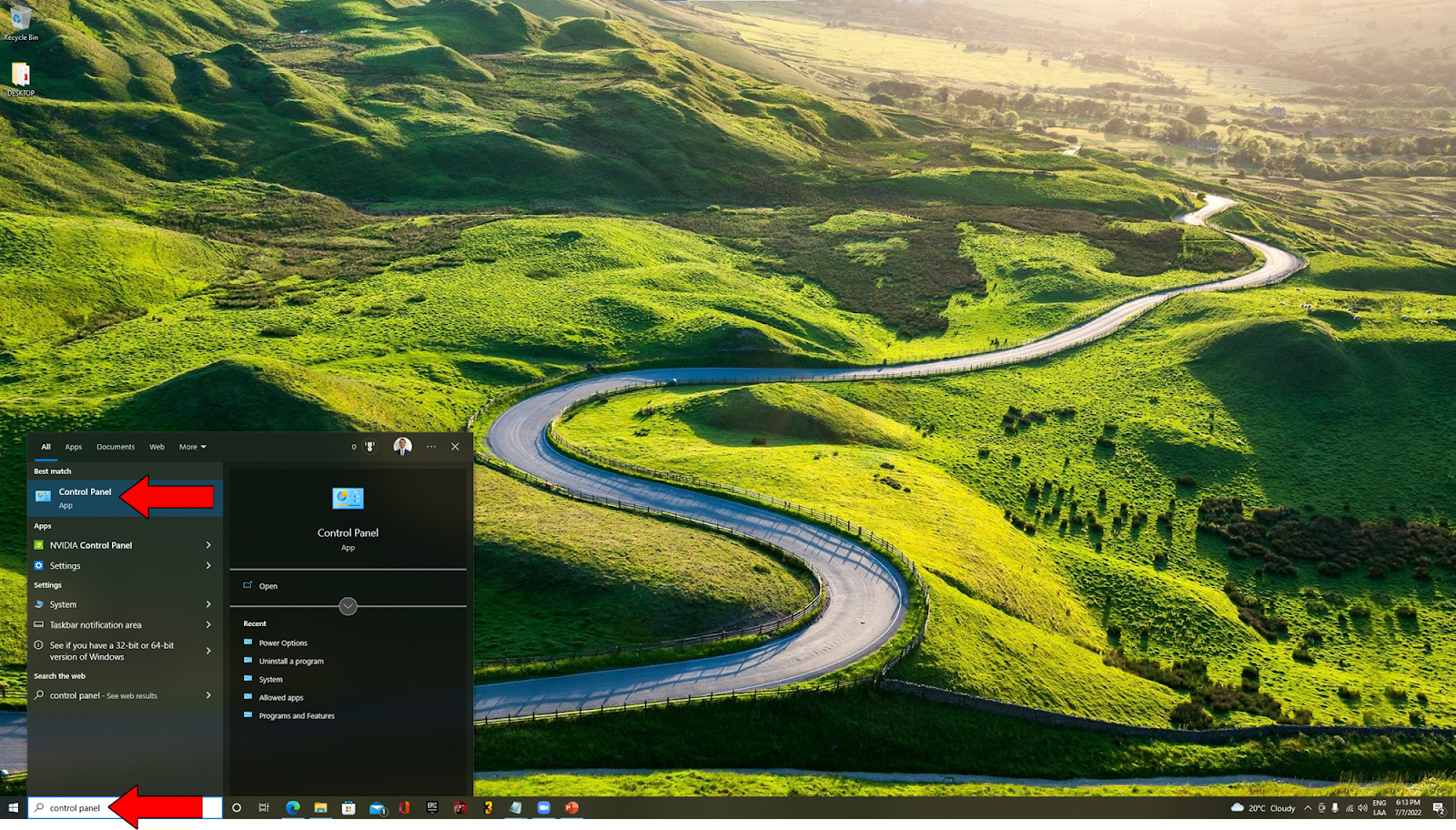The width and height of the screenshot is (1456, 830).
Task: Switch to PowerPoint on the taskbar
Action: pos(571,808)
